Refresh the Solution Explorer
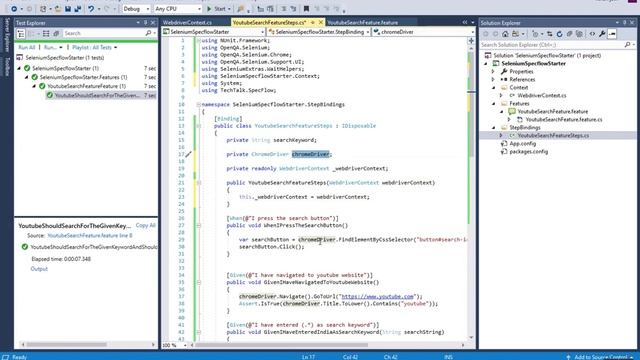Screen dimensions: 640x360 [x=560, y=34]
